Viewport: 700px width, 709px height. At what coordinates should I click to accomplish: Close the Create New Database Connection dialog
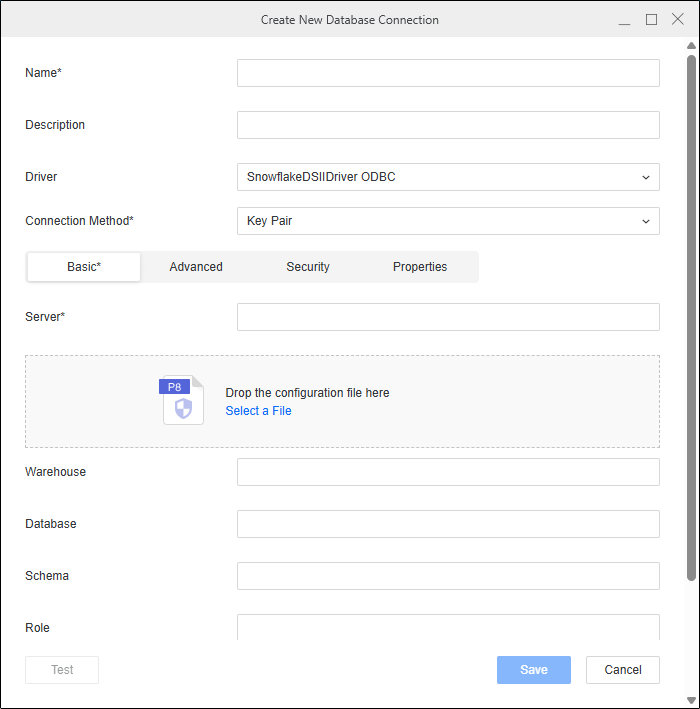(677, 19)
